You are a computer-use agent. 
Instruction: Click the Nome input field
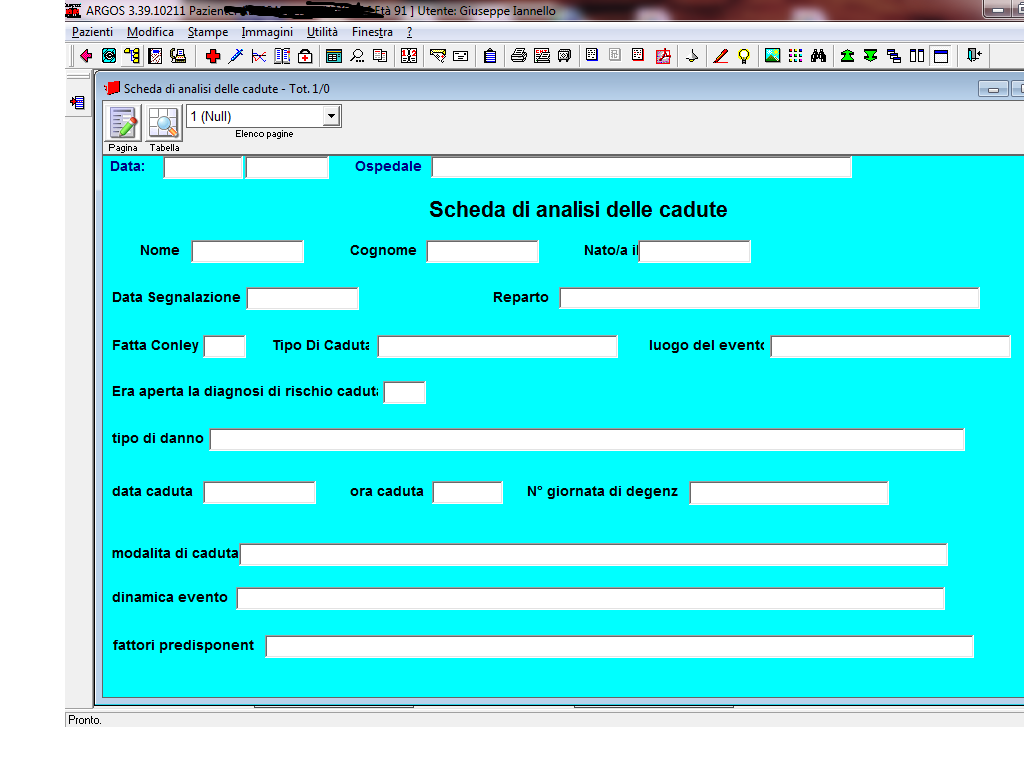(247, 251)
